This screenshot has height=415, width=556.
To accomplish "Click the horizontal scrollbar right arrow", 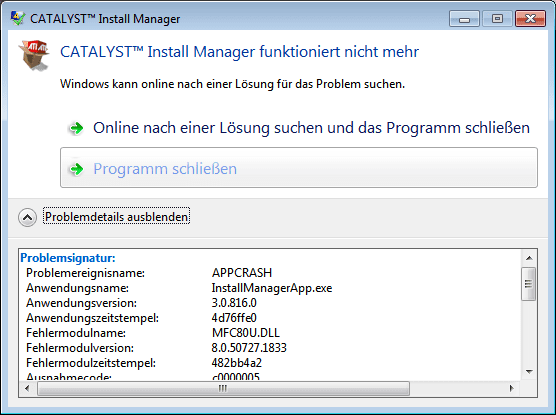I will 511,388.
